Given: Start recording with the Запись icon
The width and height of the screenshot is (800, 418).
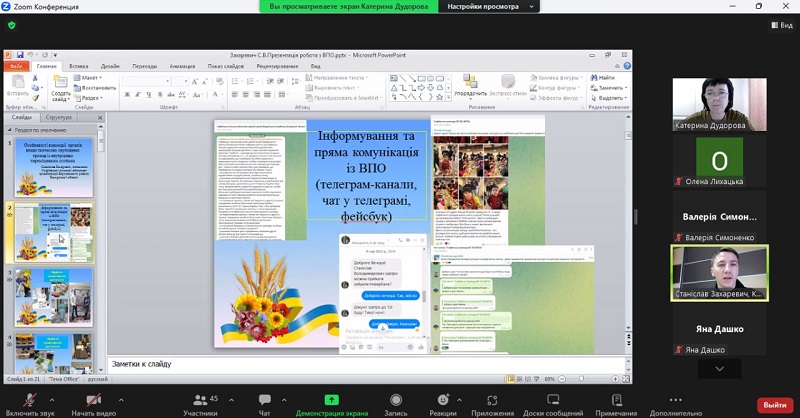Looking at the screenshot, I should coord(396,399).
